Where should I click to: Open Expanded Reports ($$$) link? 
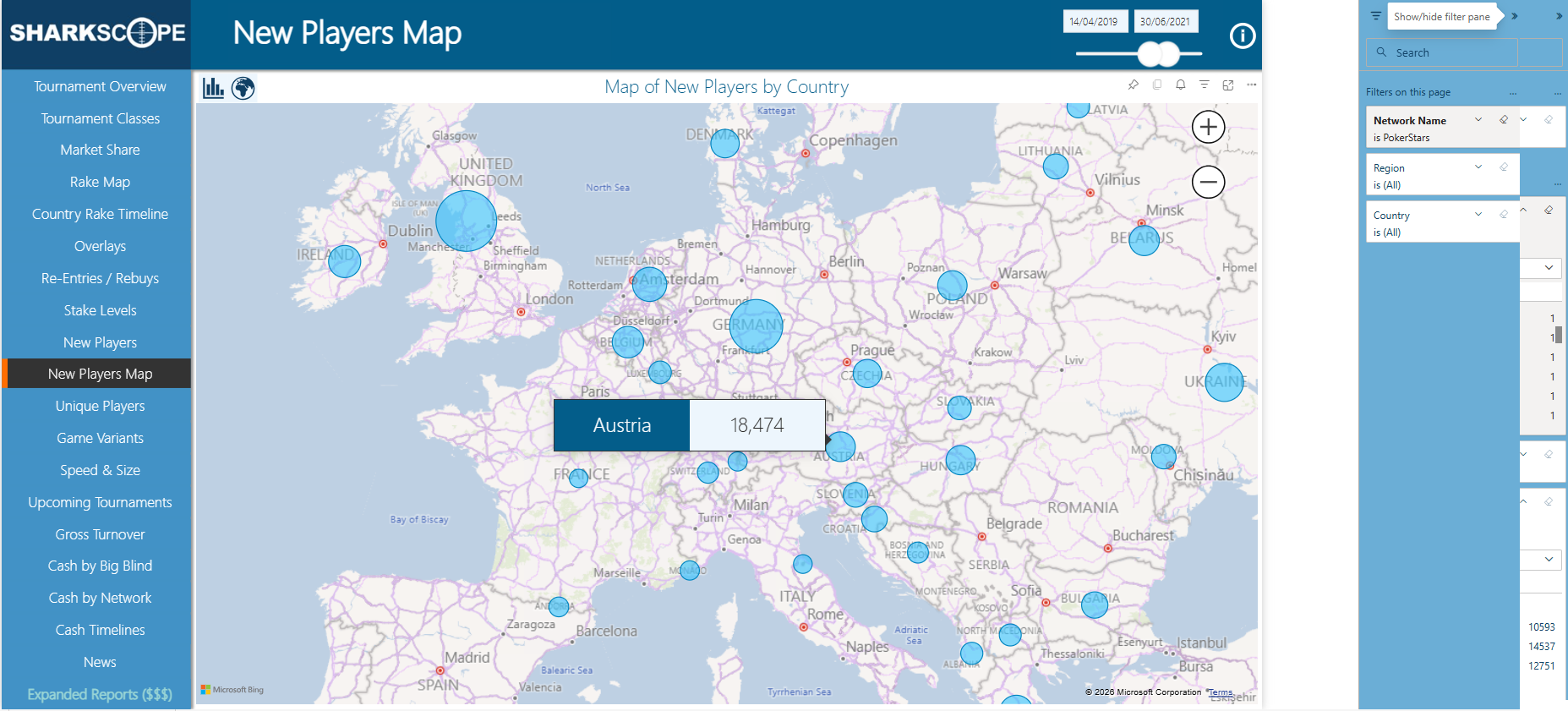point(100,694)
